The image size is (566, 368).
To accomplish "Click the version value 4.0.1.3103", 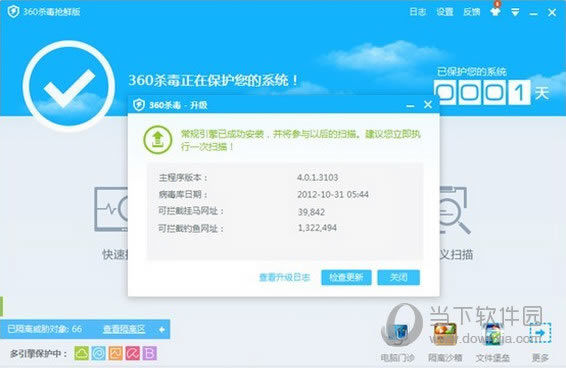I will 317,177.
